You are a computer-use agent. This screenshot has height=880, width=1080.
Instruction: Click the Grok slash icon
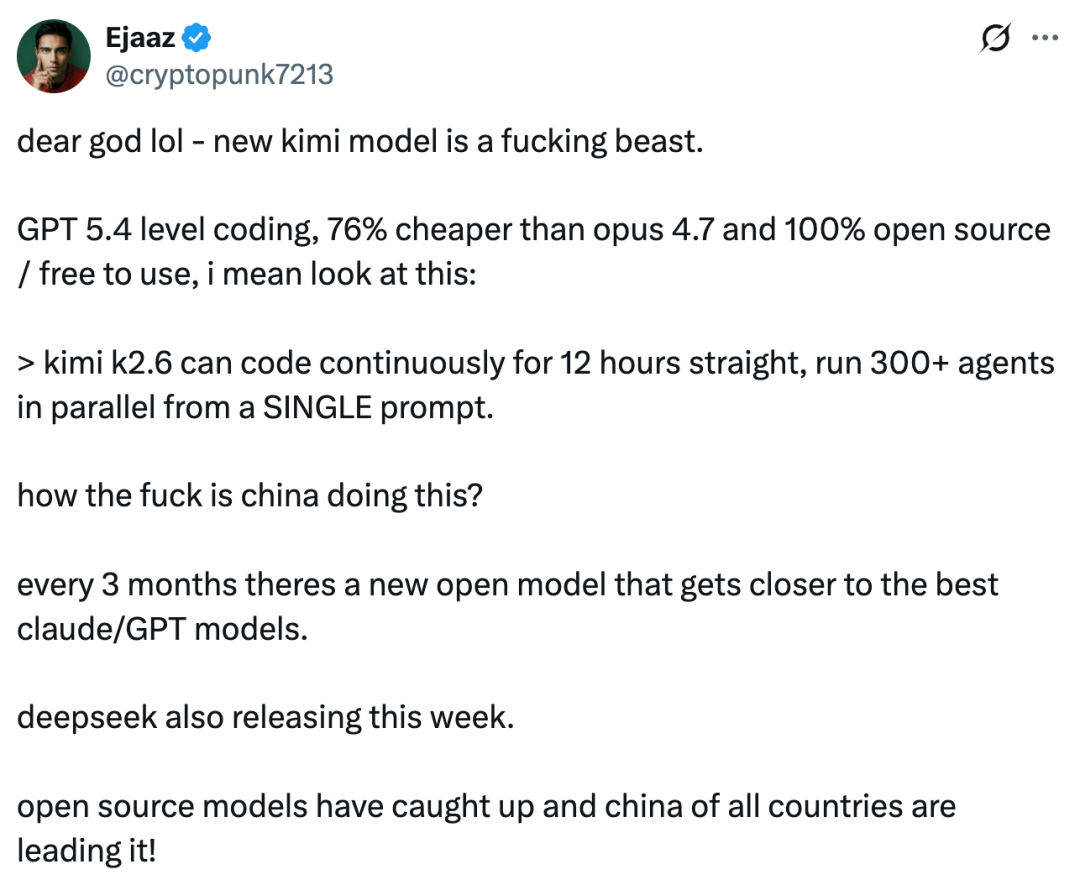point(995,39)
